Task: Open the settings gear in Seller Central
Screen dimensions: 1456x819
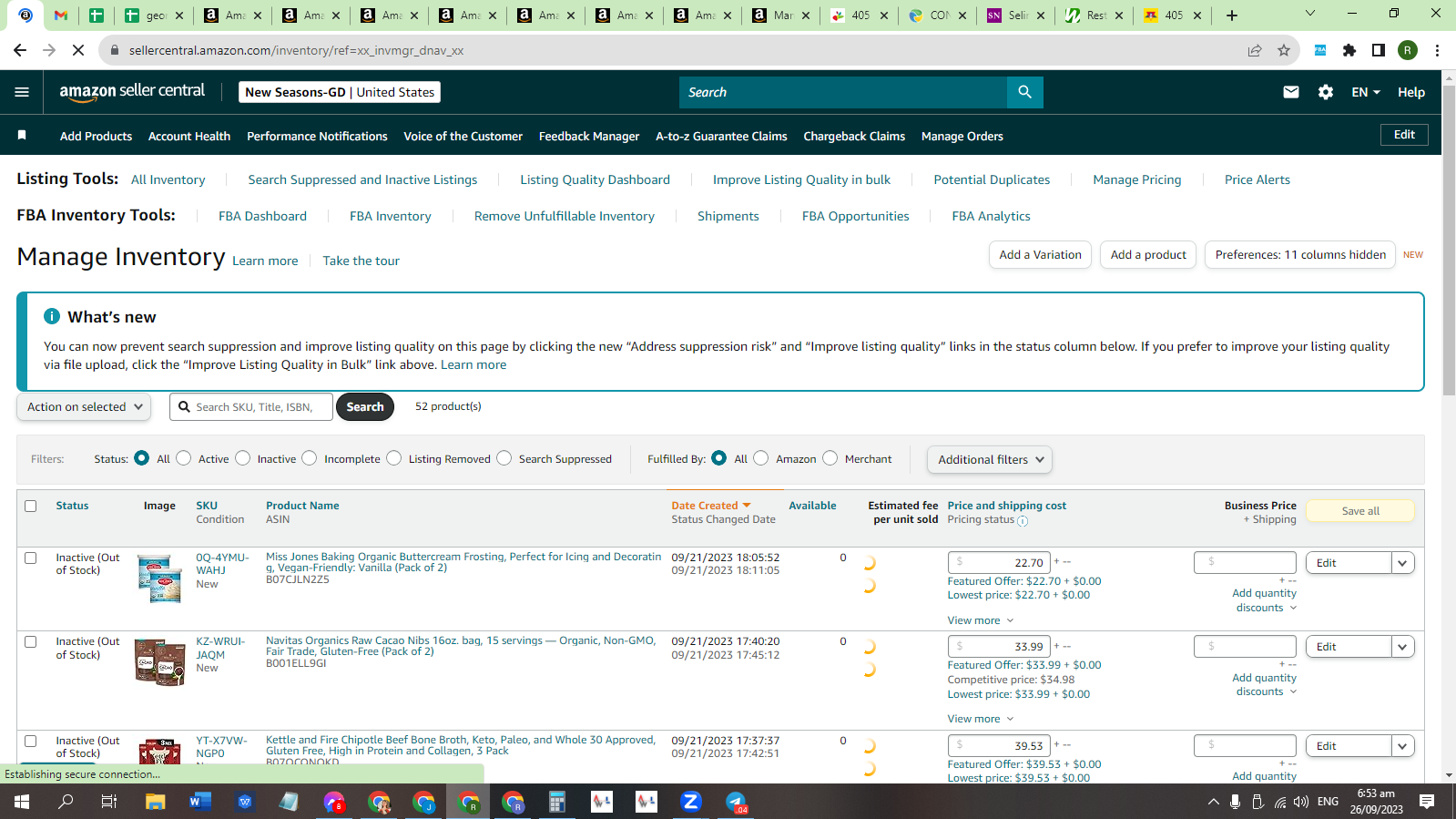Action: (1326, 92)
